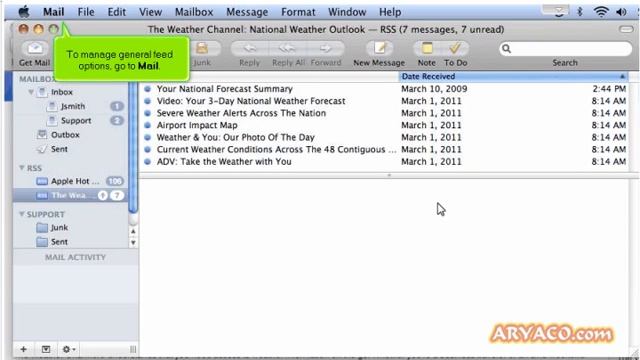
Task: Click the MAIL ACTIVITY header
Action: pos(76,257)
